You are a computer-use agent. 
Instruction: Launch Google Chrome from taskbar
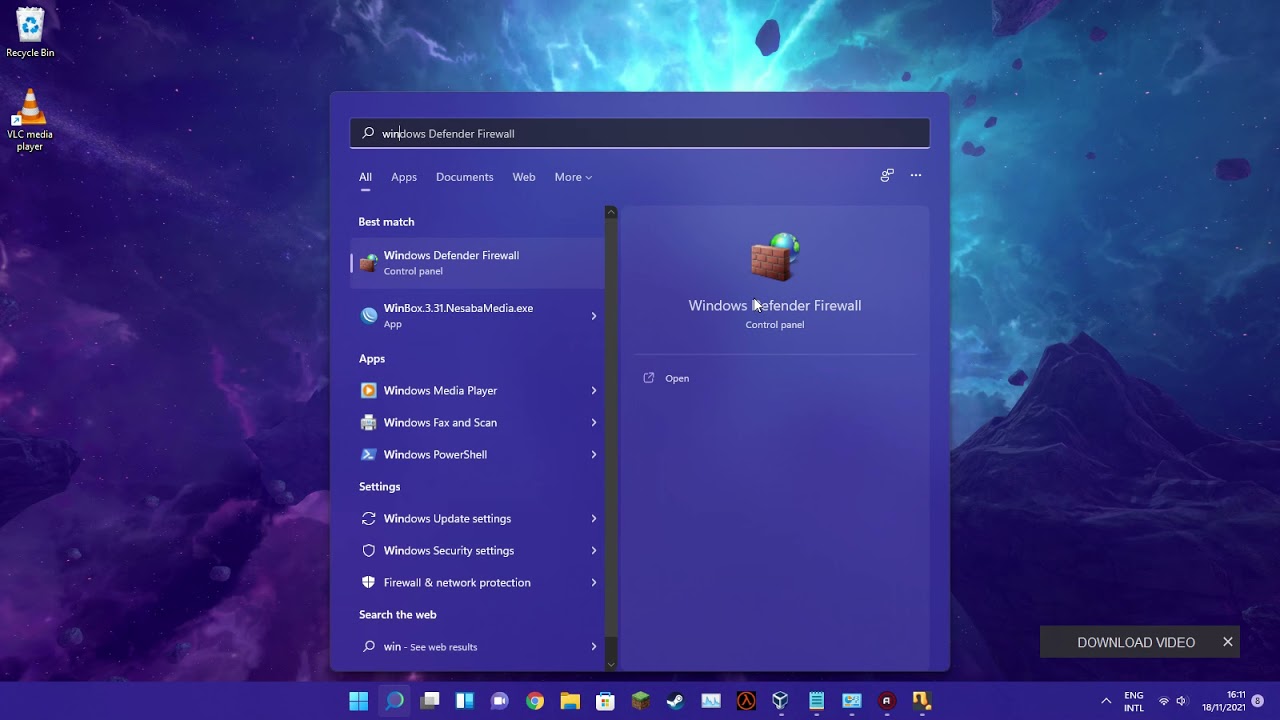535,701
